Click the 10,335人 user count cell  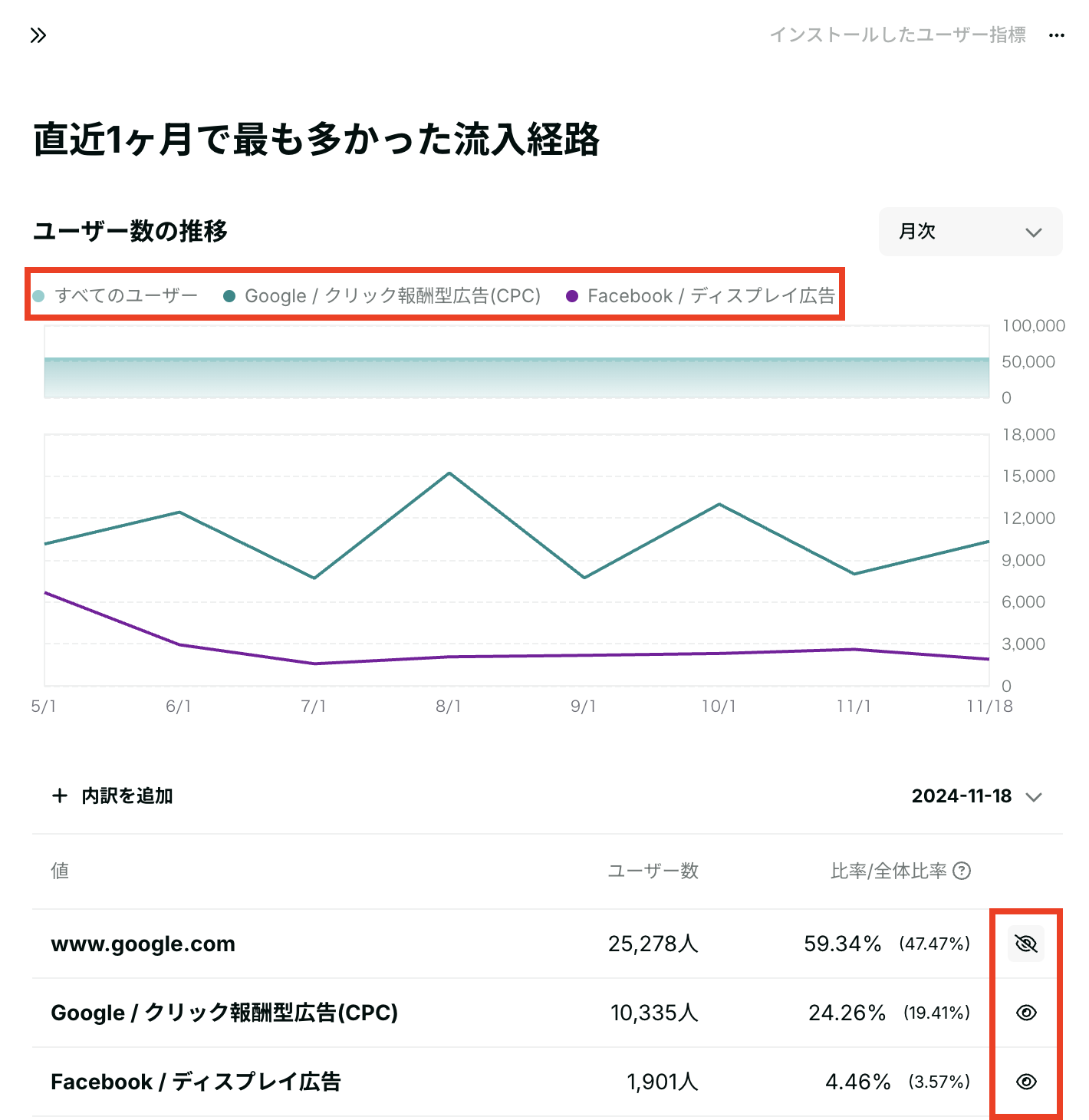[654, 1013]
